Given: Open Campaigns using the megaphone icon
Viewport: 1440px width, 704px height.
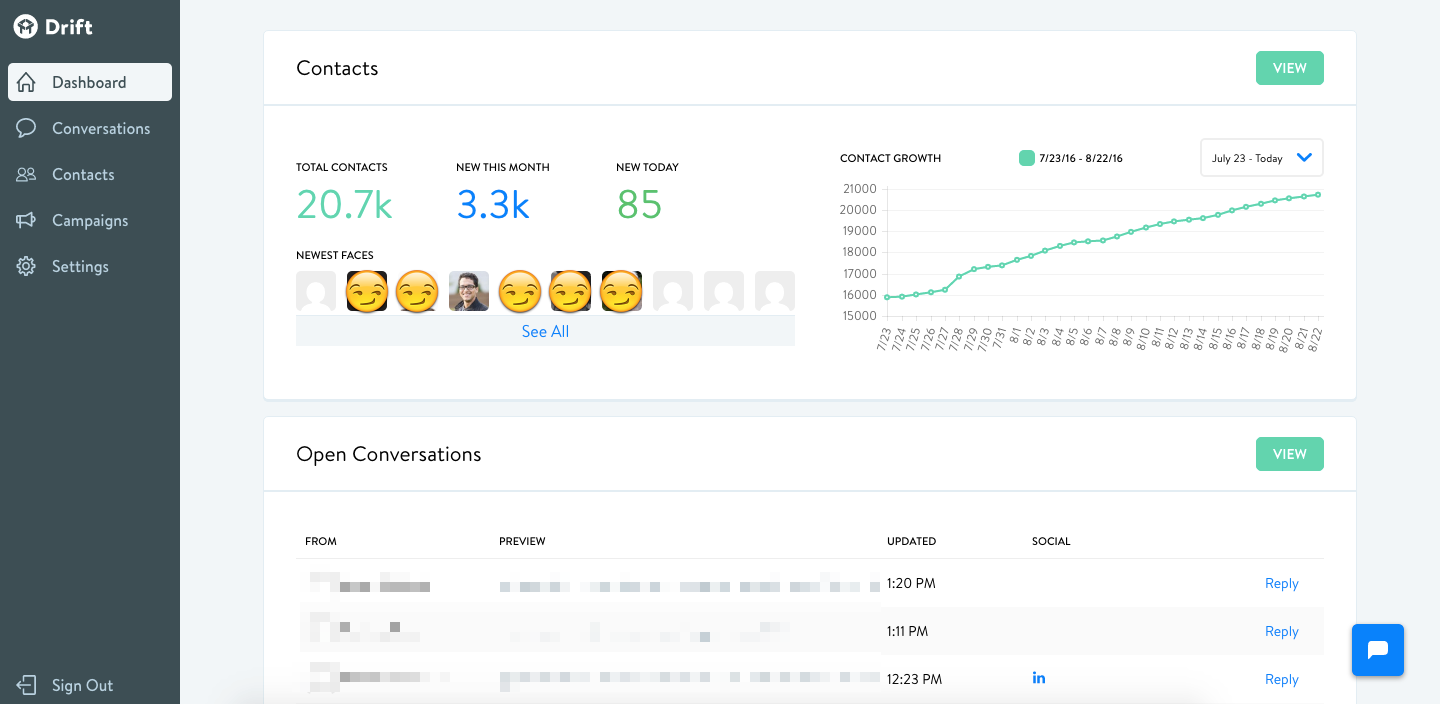Looking at the screenshot, I should [x=27, y=220].
